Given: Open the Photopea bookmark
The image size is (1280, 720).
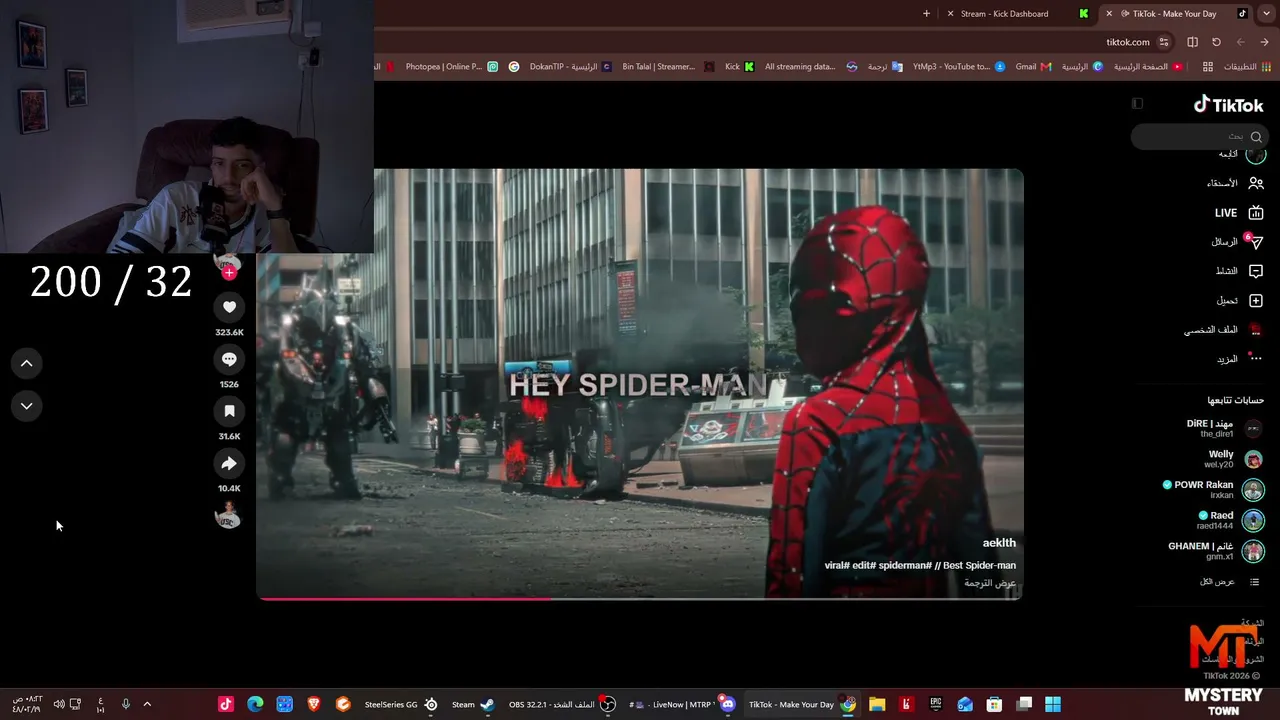Looking at the screenshot, I should point(451,67).
